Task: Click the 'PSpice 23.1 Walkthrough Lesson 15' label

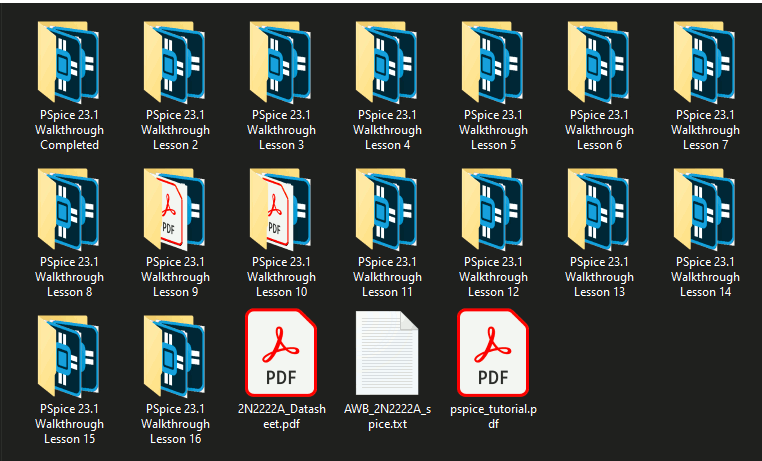Action: click(69, 424)
